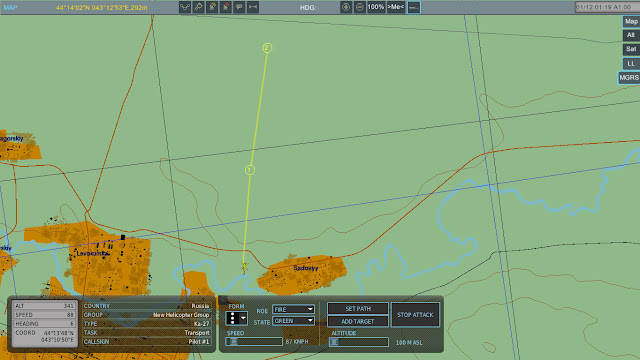Switch to the Sat map view

pos(631,49)
